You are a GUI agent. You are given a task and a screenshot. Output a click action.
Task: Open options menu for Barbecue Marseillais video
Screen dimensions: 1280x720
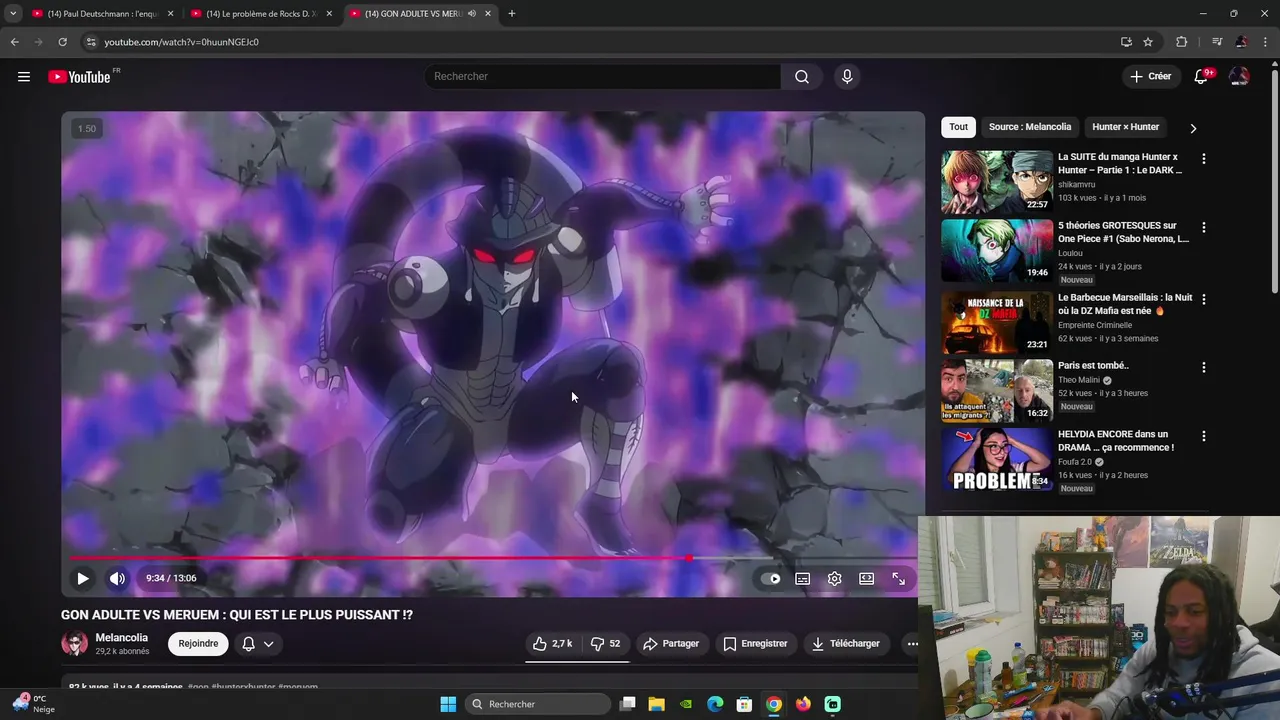pos(1204,299)
